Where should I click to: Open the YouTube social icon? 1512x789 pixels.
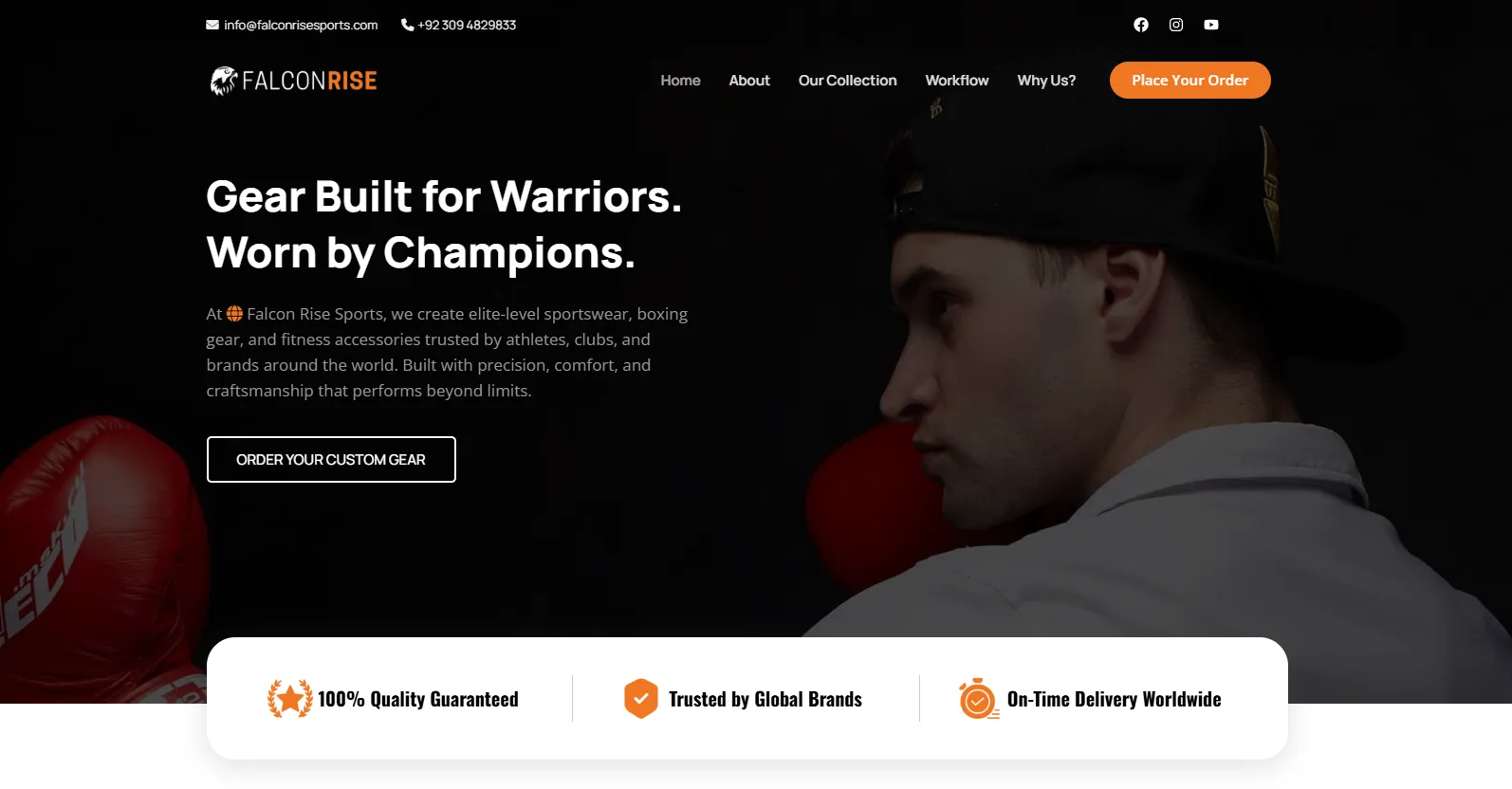(1211, 25)
